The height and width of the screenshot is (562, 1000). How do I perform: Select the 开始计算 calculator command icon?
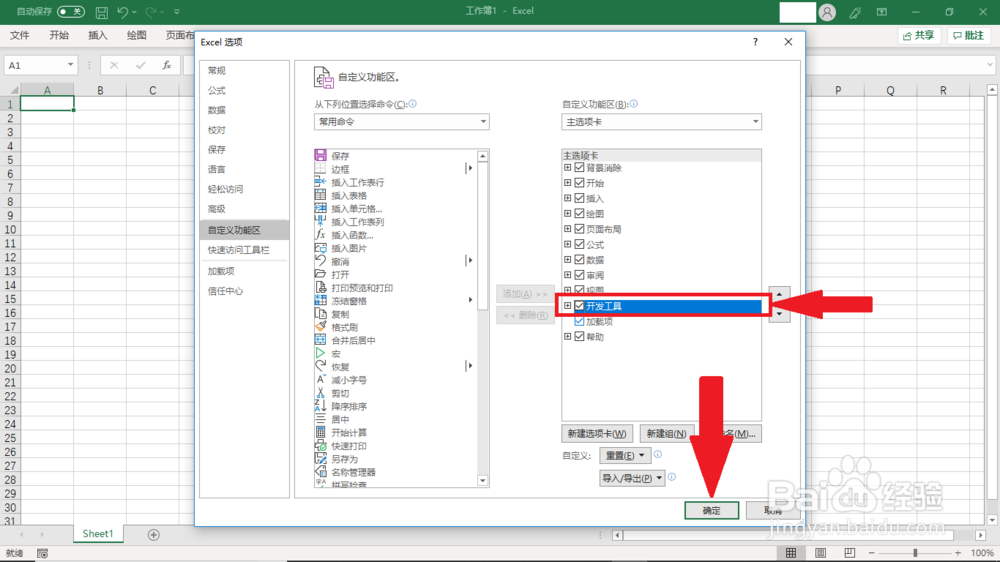320,433
